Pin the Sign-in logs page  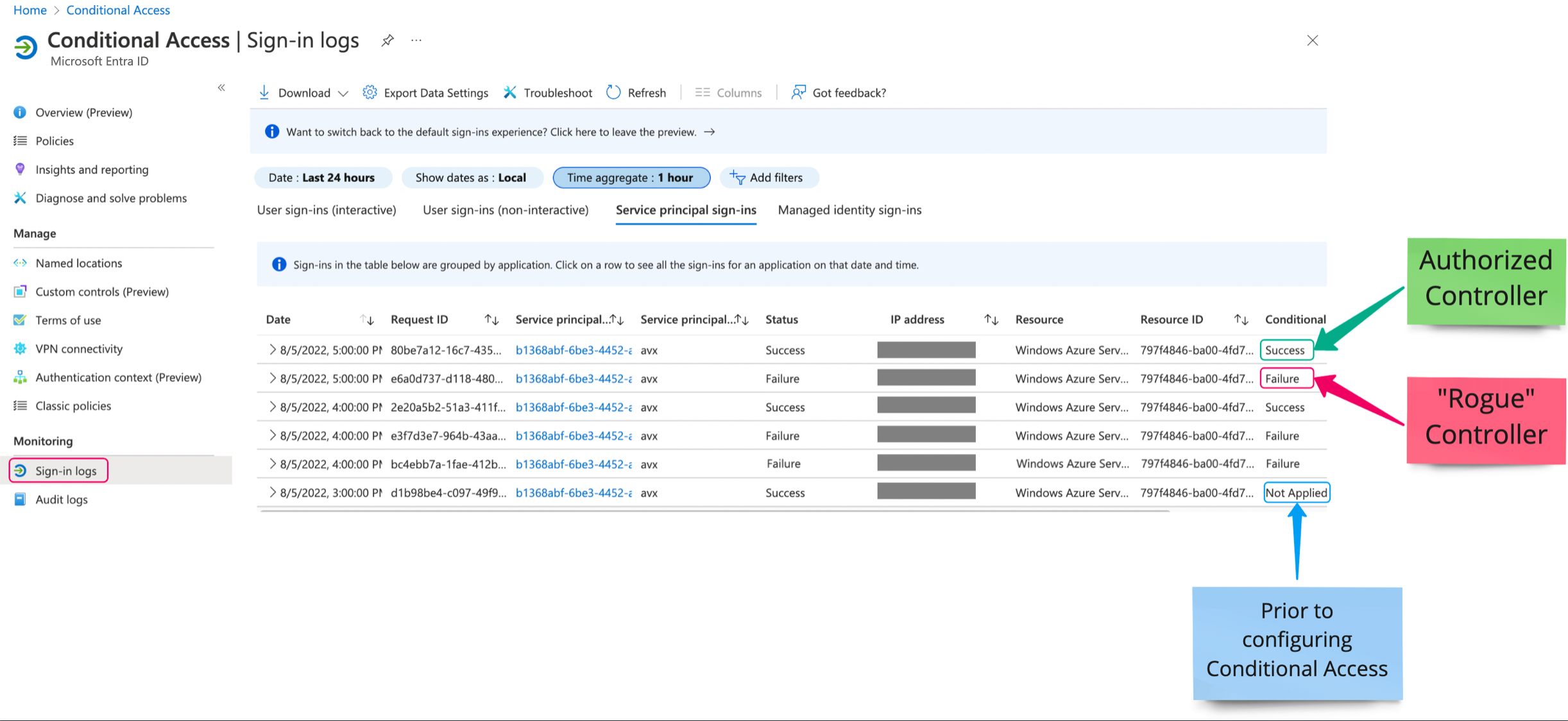[388, 40]
